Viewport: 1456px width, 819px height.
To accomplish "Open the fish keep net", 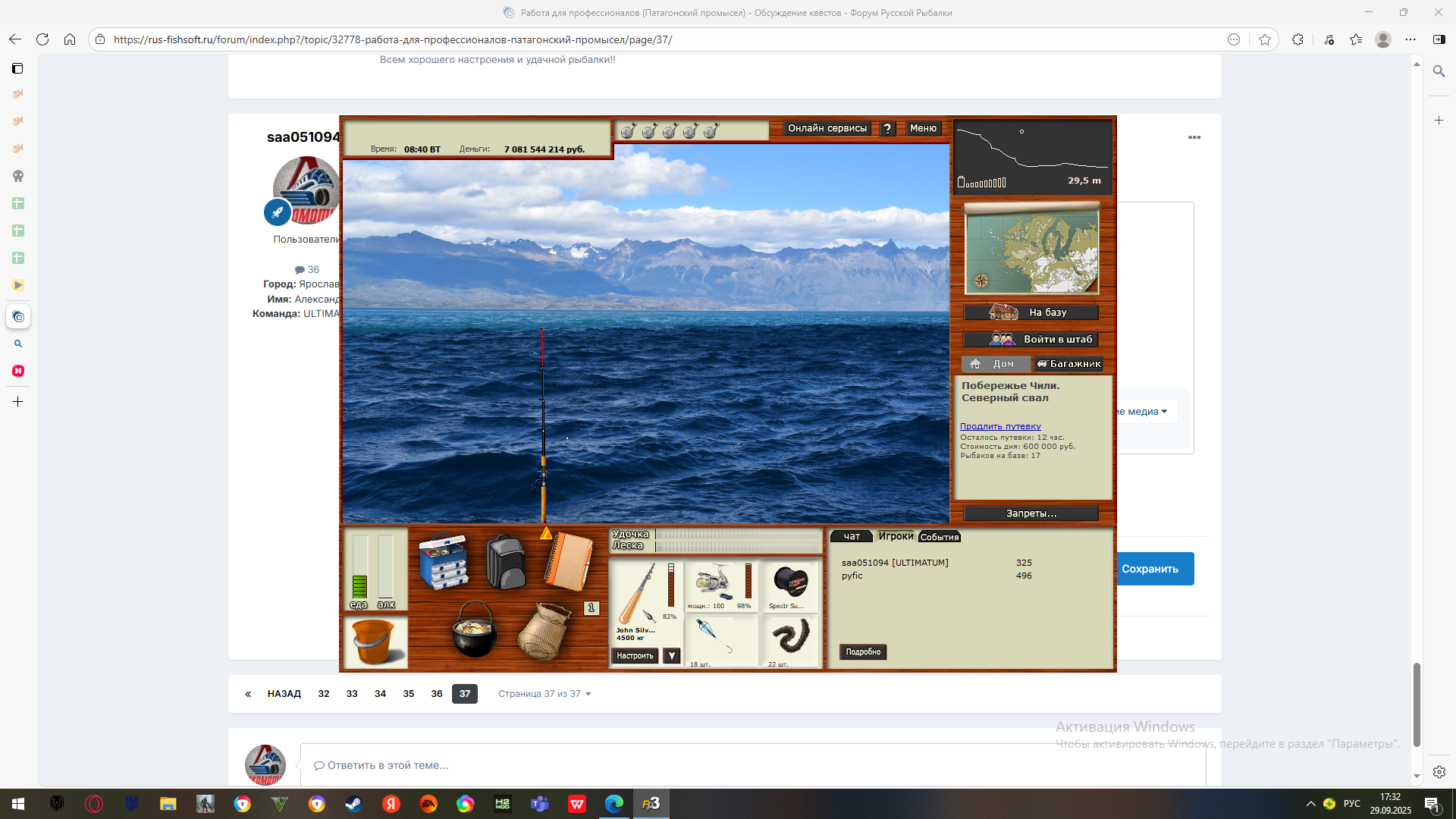I will click(543, 631).
